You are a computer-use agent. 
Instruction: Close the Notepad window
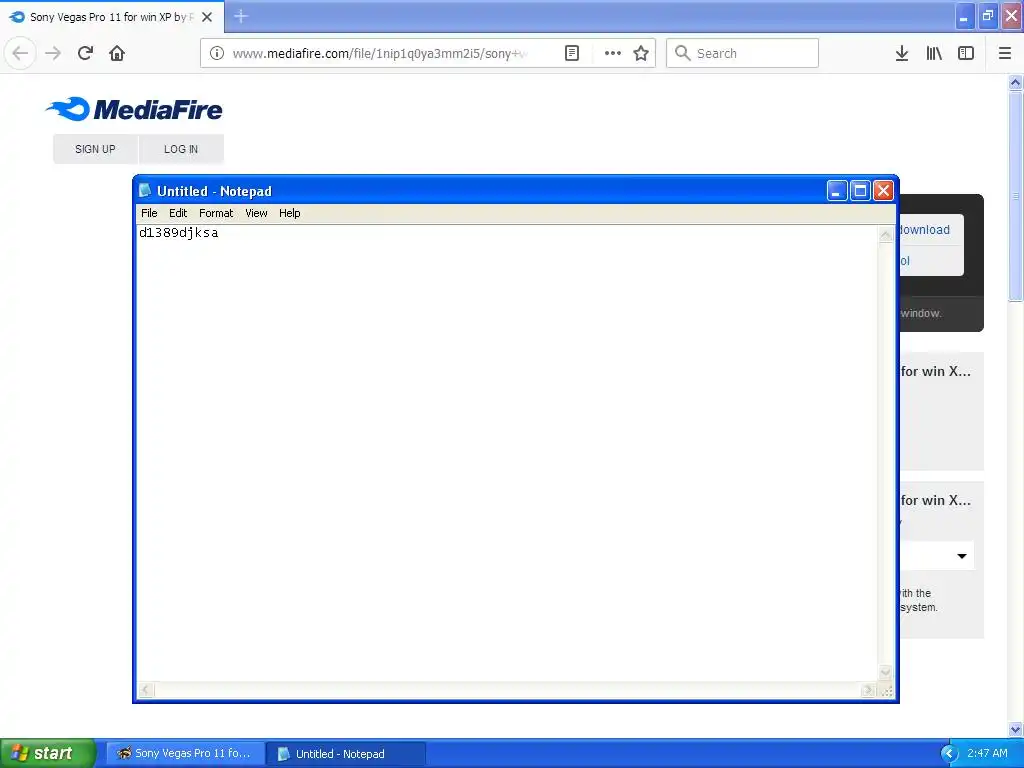click(x=883, y=191)
